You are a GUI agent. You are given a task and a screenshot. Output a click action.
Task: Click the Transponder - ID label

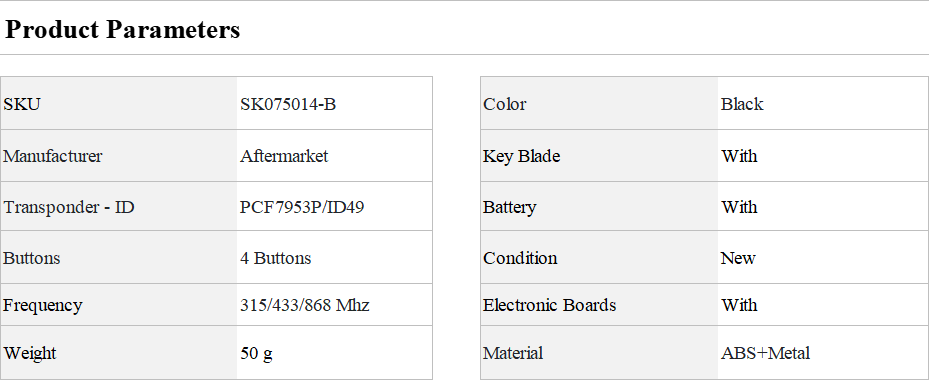(x=69, y=207)
